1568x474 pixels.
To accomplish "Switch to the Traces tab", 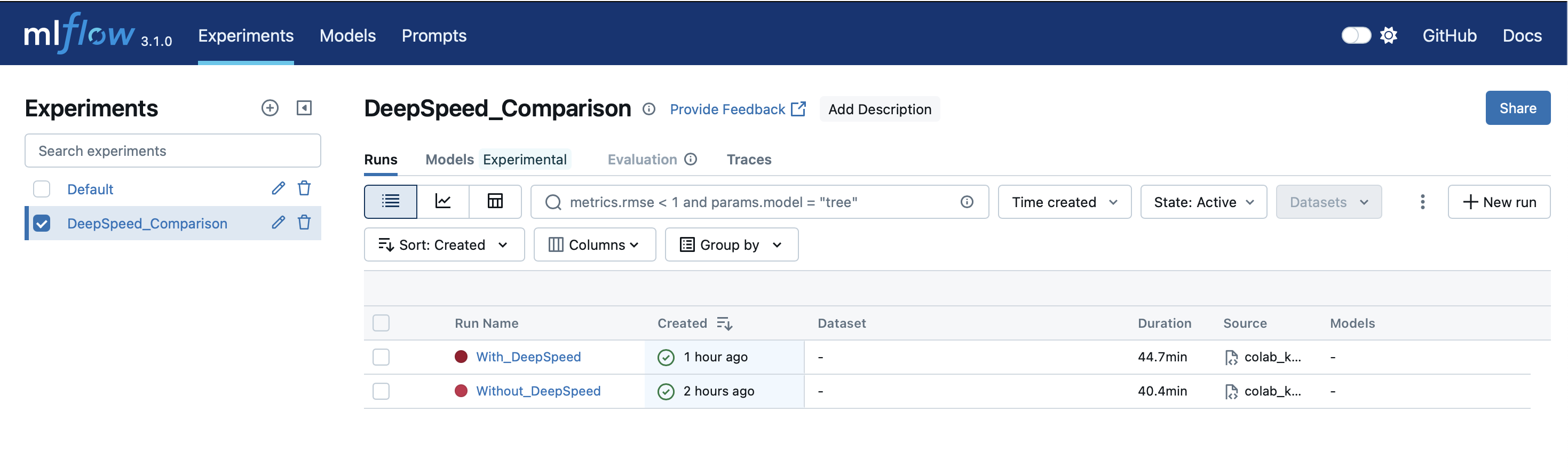I will coord(749,160).
